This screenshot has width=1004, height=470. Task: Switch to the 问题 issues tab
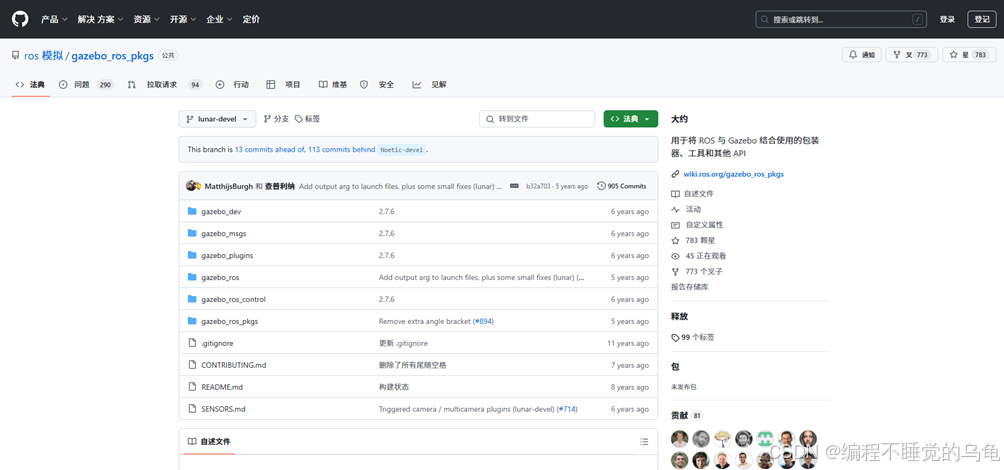86,85
